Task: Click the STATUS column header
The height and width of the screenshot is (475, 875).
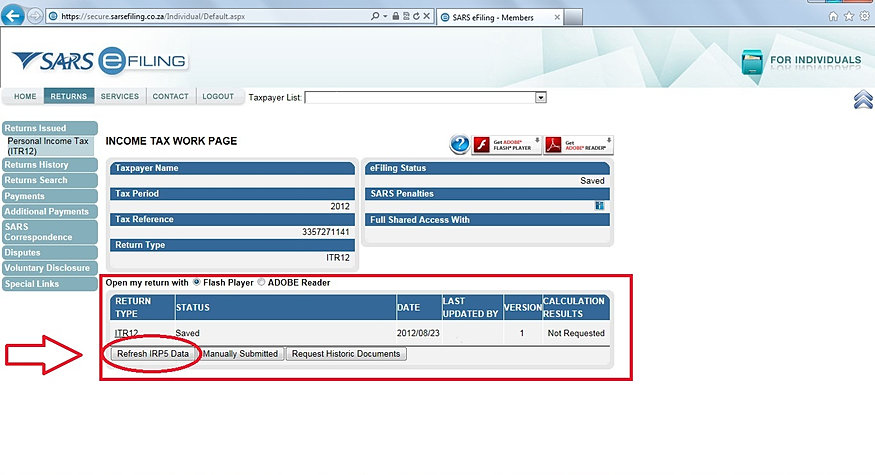Action: 285,308
